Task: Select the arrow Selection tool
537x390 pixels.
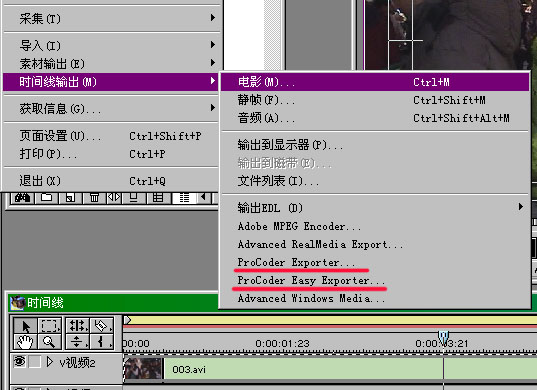Action: tap(25, 326)
